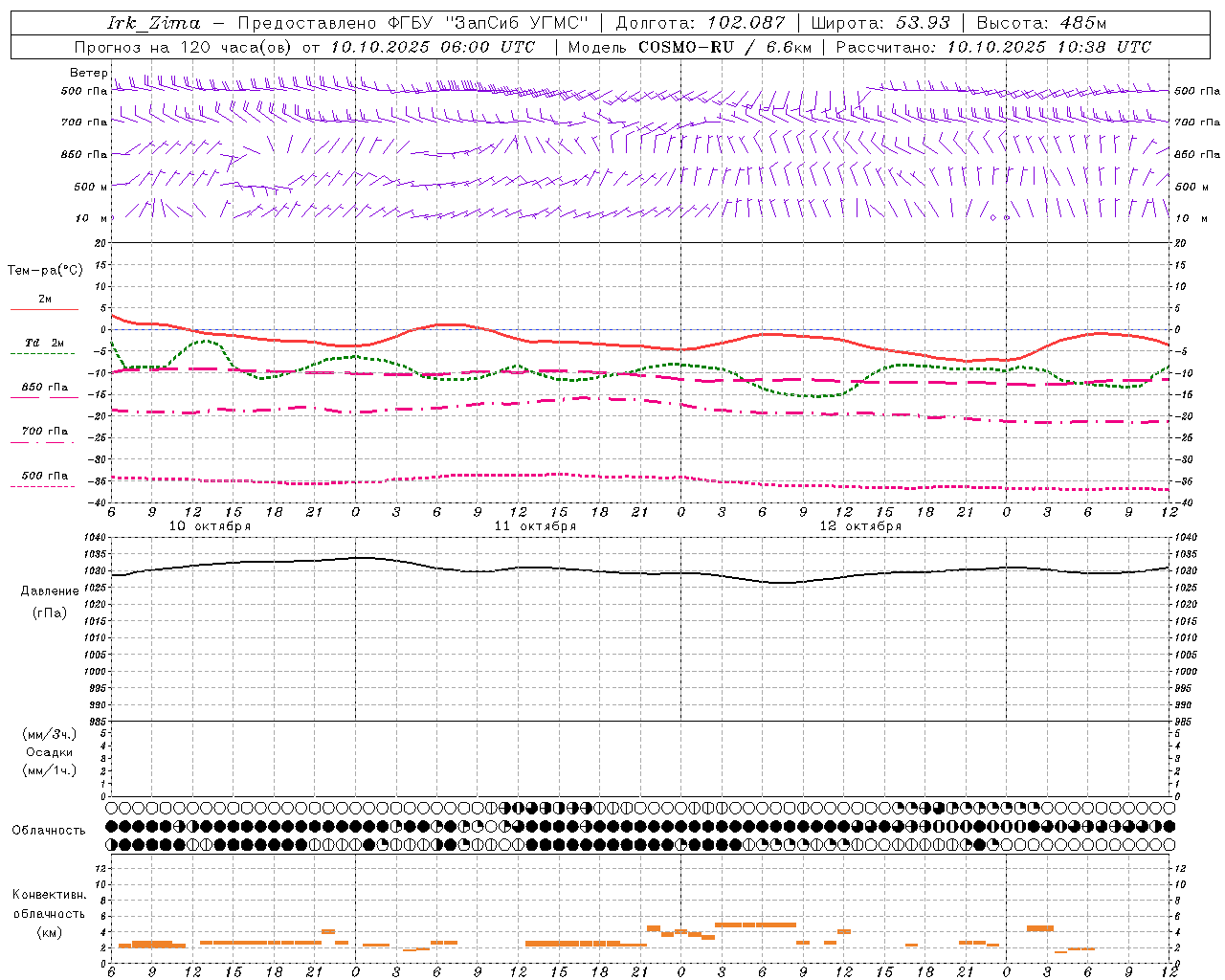Click the Давление panel label
This screenshot has width=1225, height=980.
pos(50,590)
